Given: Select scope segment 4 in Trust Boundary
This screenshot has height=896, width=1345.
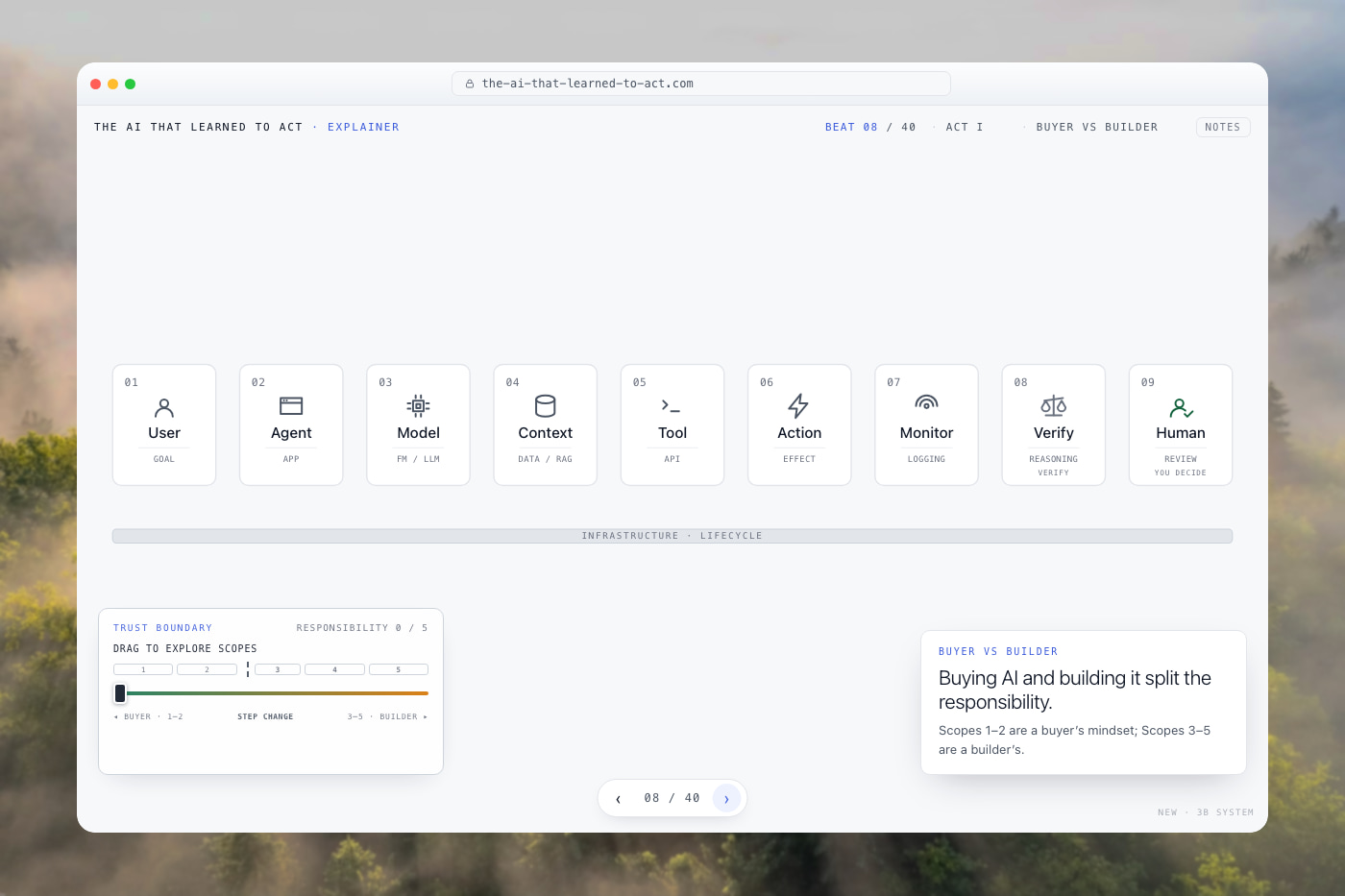Looking at the screenshot, I should (x=334, y=669).
